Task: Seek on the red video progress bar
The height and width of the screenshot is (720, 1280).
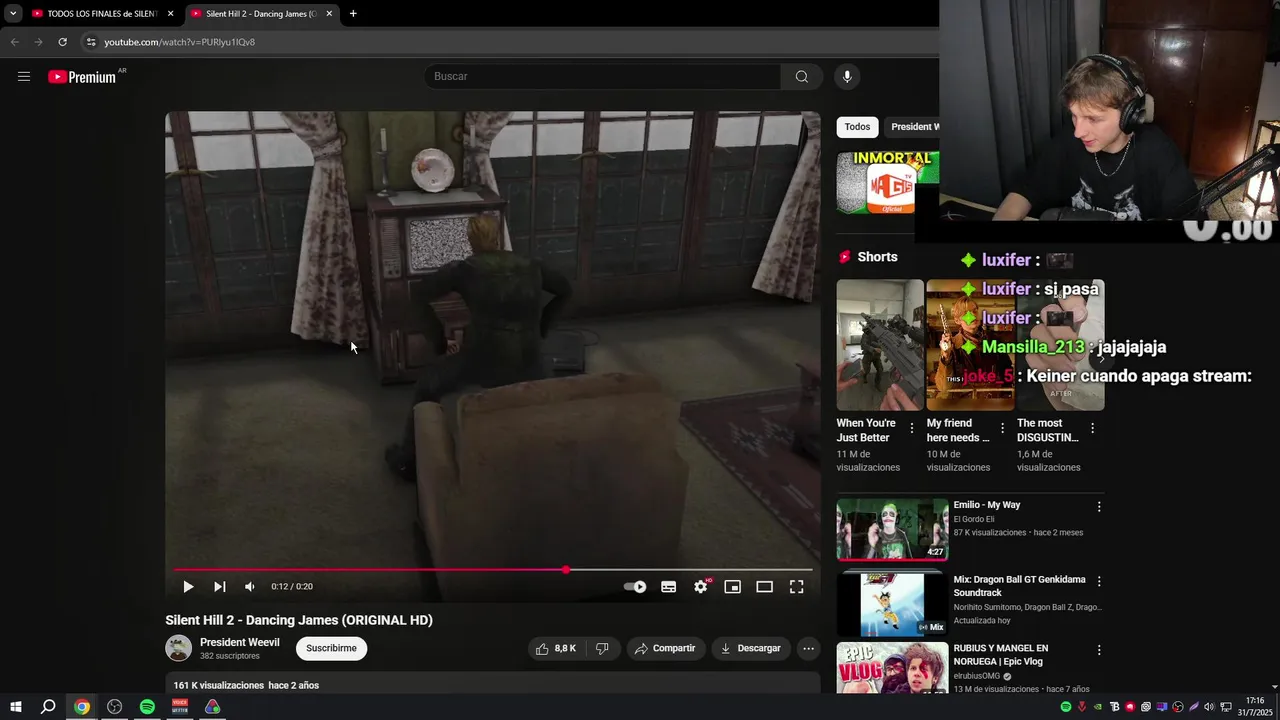Action: [x=493, y=569]
